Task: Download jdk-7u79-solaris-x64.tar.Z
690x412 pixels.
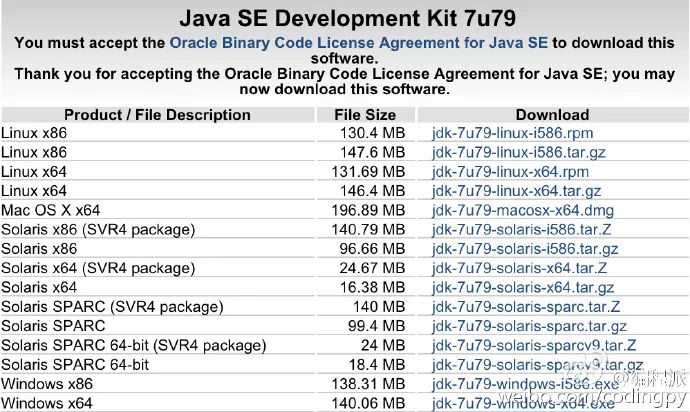Action: coord(519,268)
